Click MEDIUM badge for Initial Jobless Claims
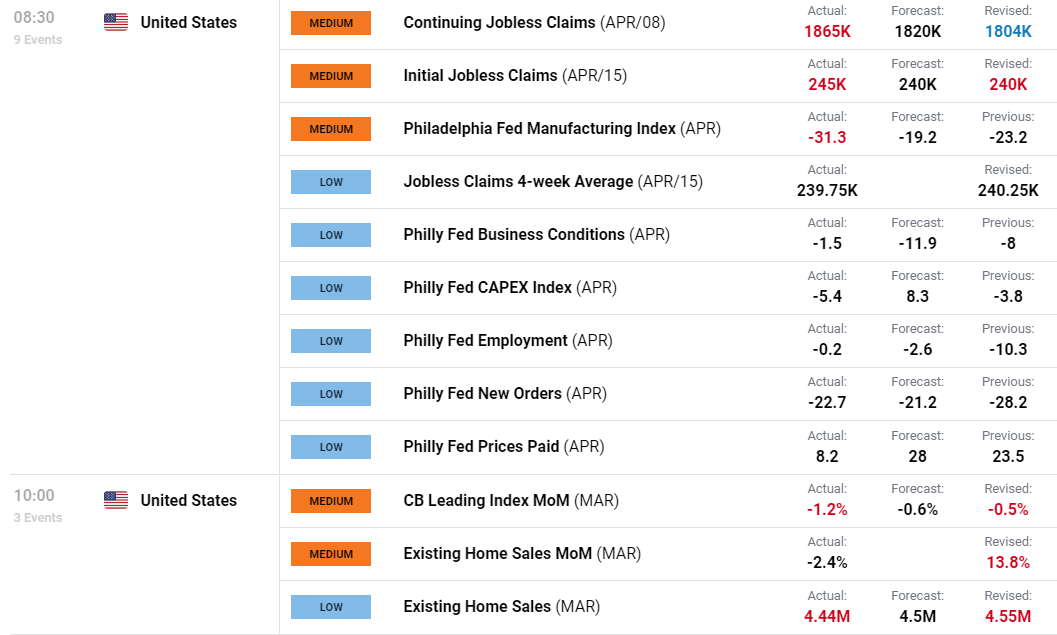Screen dimensions: 1057x635 coord(331,76)
